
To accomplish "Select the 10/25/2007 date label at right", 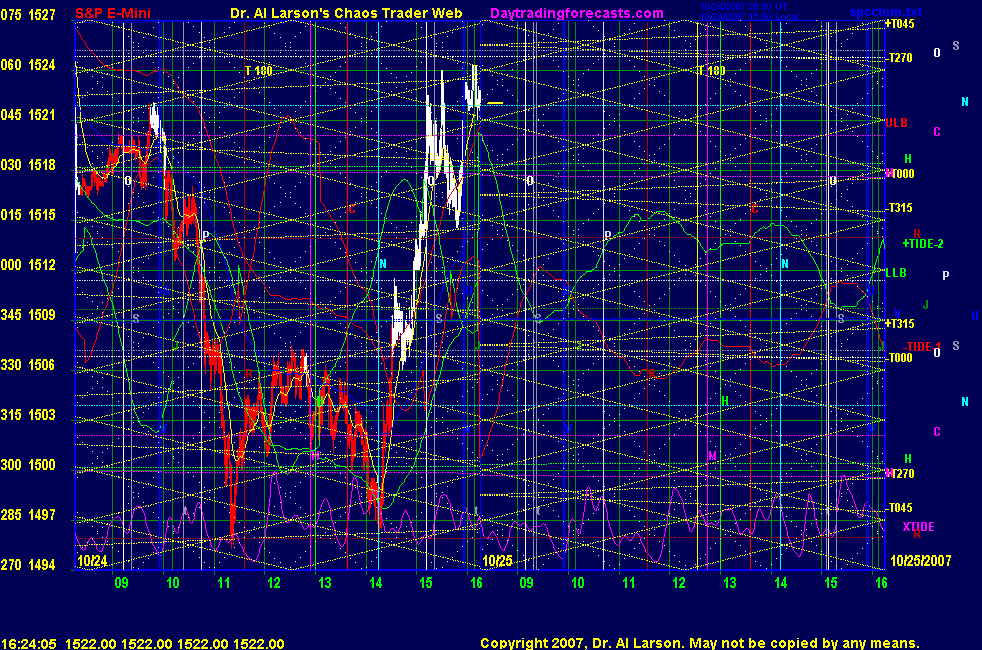I will coord(928,563).
